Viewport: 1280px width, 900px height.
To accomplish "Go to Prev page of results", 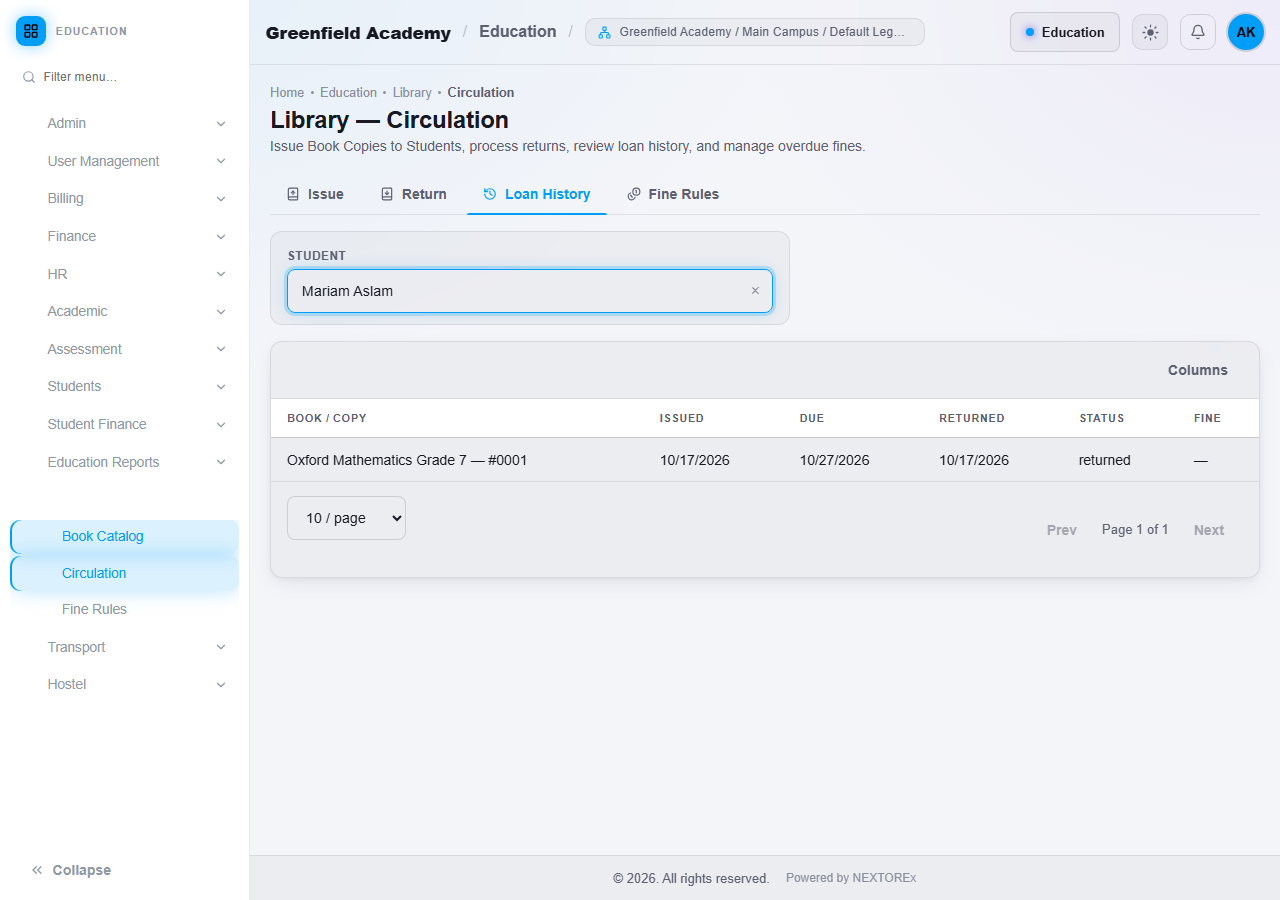I will 1062,530.
